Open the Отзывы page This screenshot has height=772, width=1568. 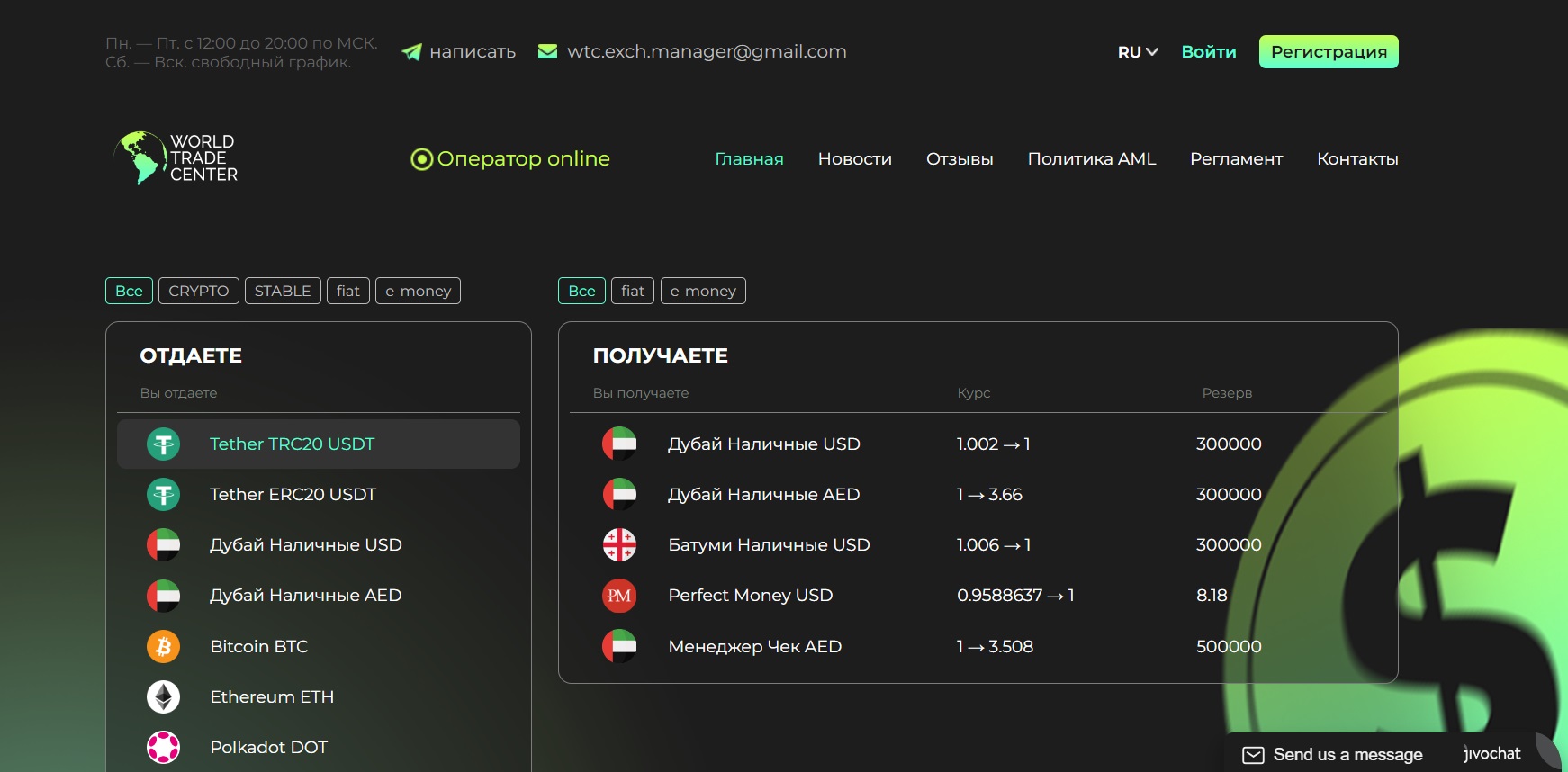[960, 159]
